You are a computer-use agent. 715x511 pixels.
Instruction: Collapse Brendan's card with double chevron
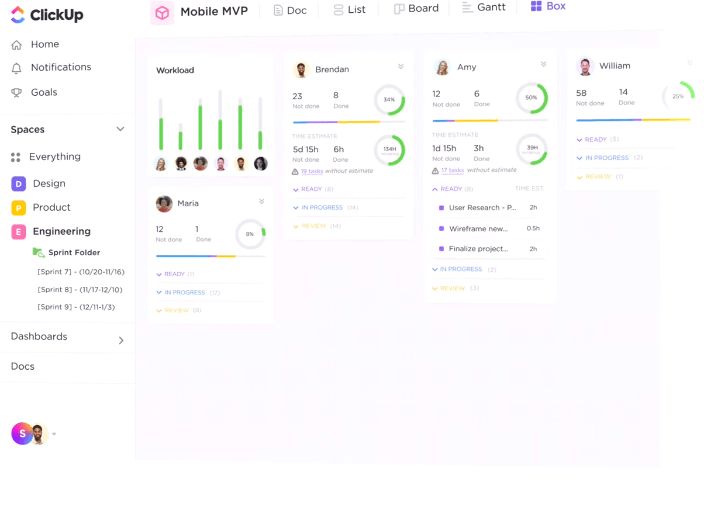coord(401,67)
